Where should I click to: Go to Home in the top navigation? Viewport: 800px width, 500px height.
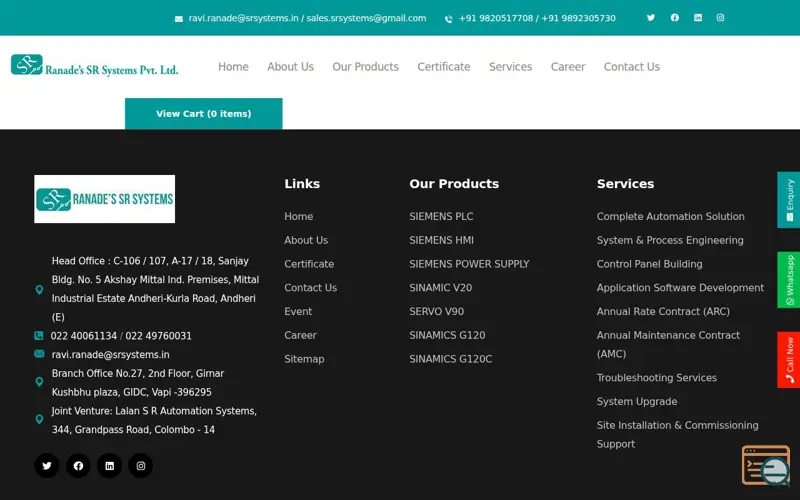[x=233, y=67]
